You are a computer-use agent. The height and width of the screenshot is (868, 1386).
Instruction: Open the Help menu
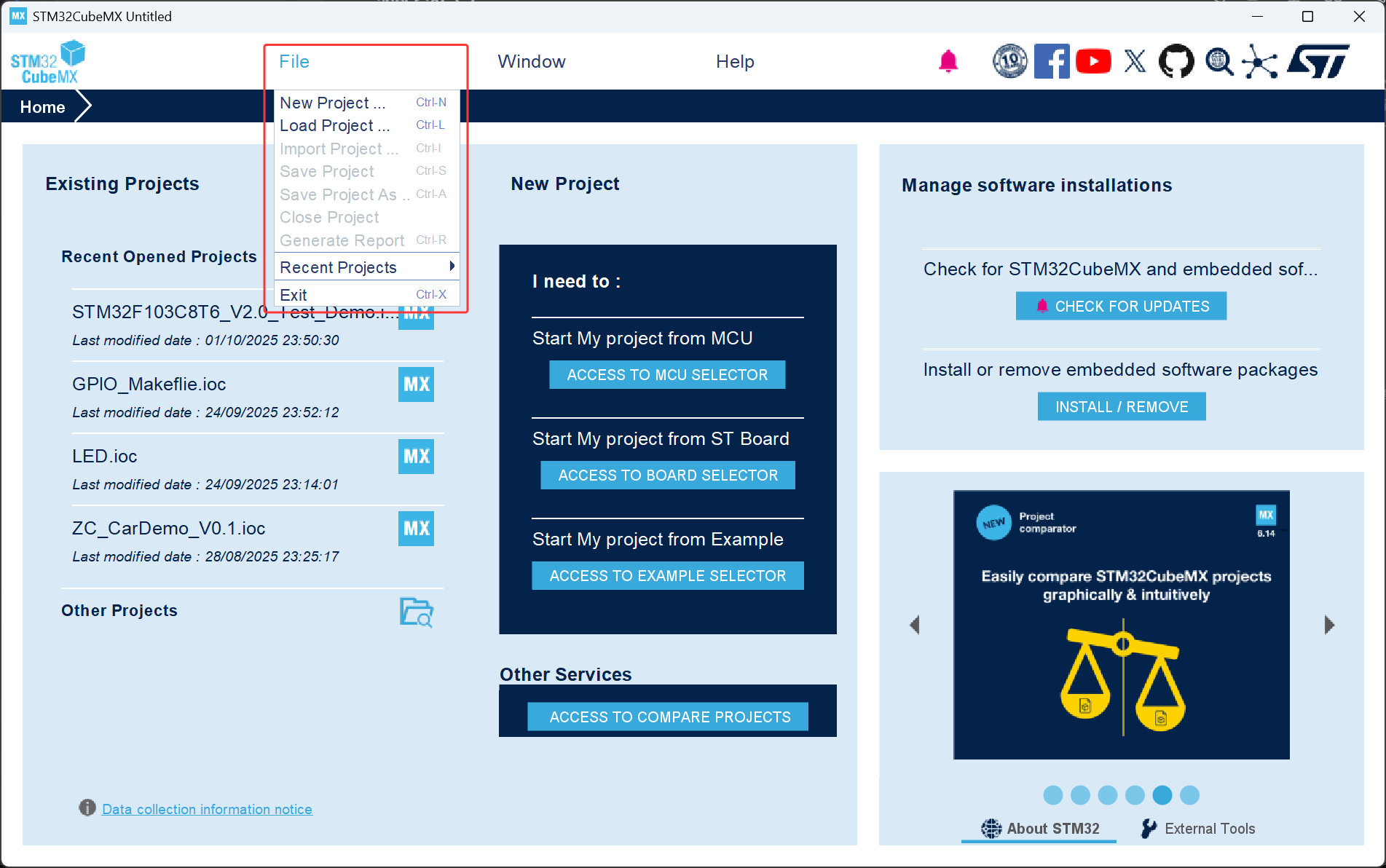(735, 62)
